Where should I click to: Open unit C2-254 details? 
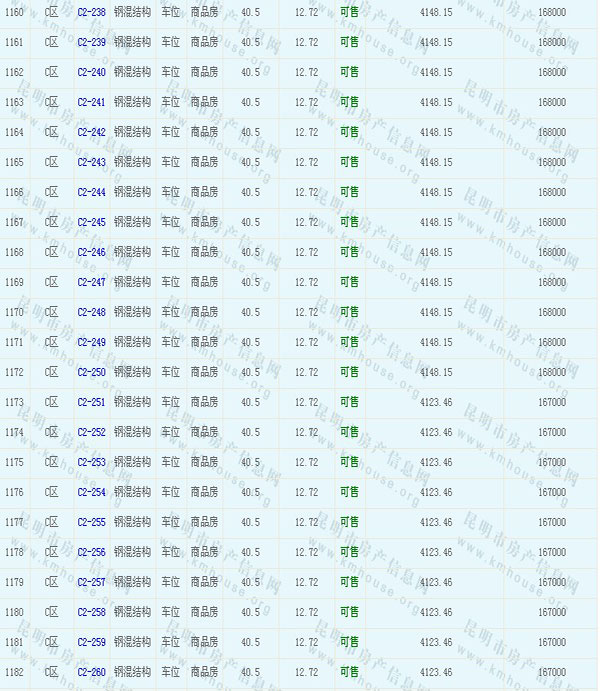[x=91, y=492]
